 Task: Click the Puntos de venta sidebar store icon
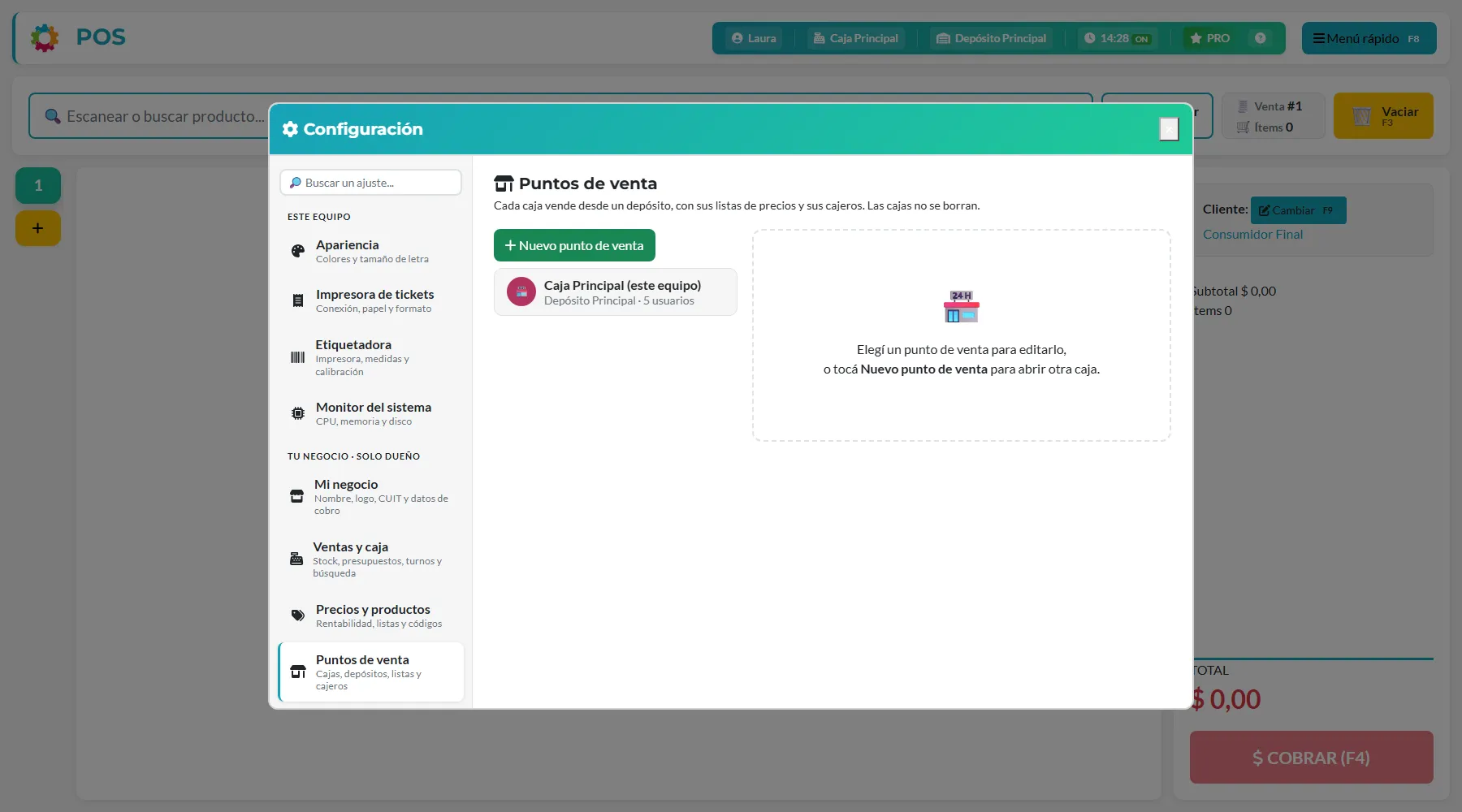[x=298, y=672]
